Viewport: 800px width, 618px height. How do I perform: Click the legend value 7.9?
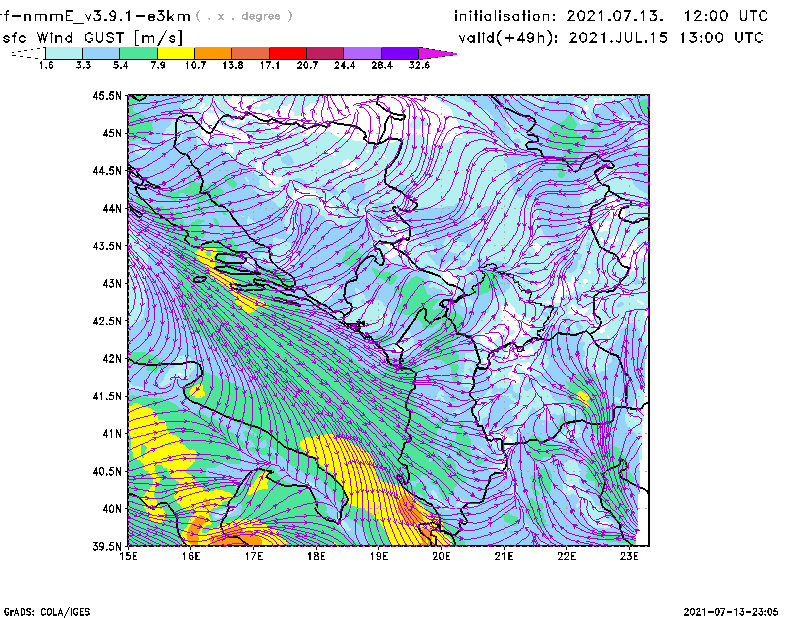pos(158,65)
